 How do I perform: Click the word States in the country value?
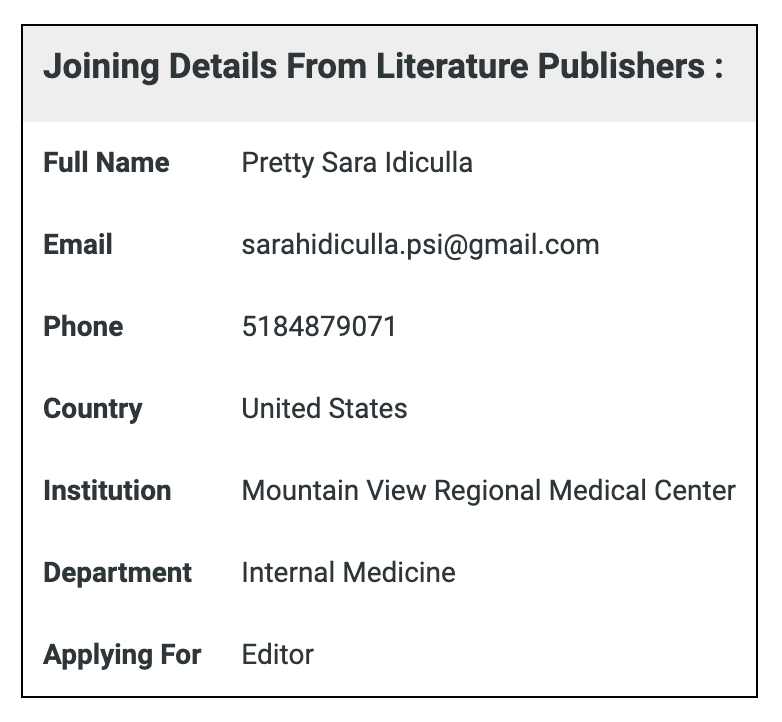(370, 409)
